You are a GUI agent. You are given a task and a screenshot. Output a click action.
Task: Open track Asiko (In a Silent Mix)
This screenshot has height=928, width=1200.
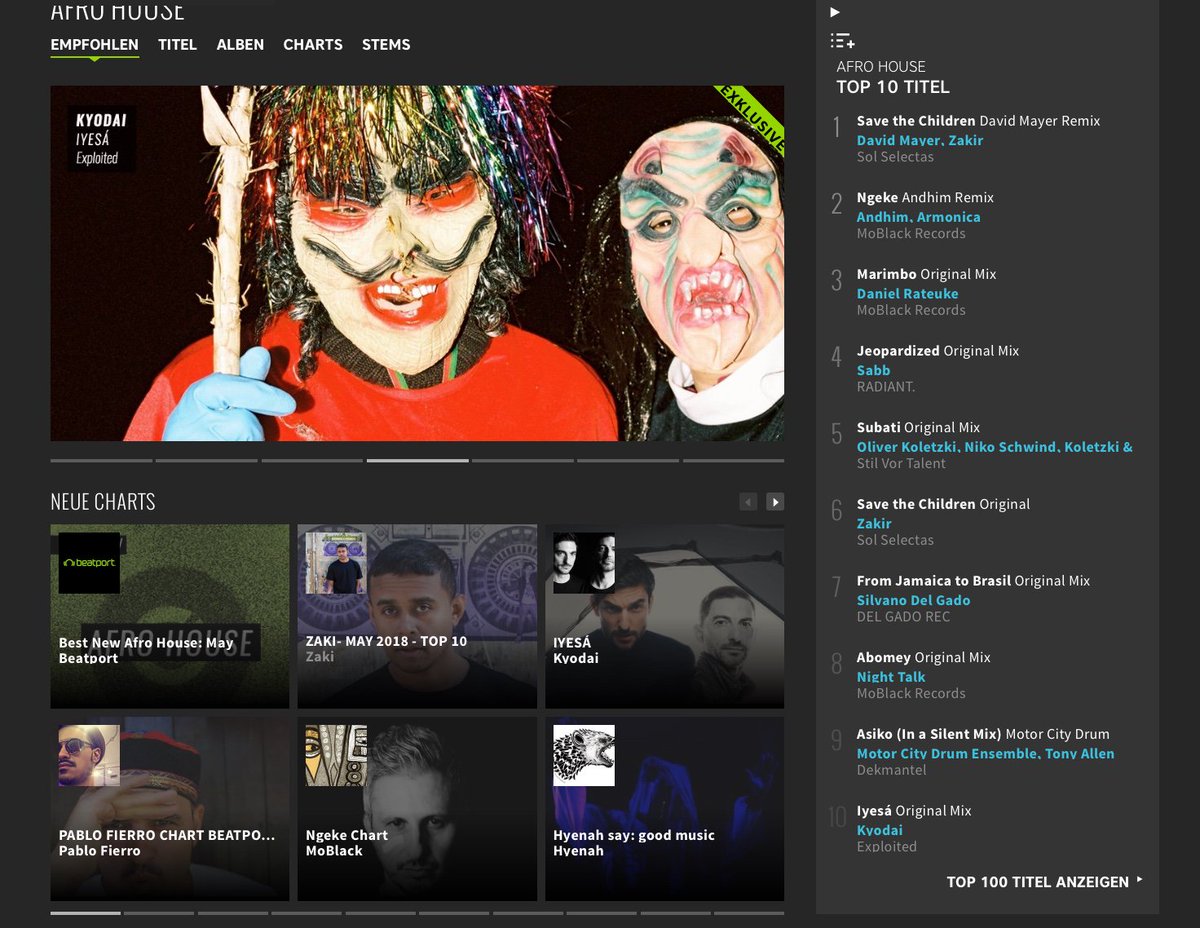[x=983, y=734]
